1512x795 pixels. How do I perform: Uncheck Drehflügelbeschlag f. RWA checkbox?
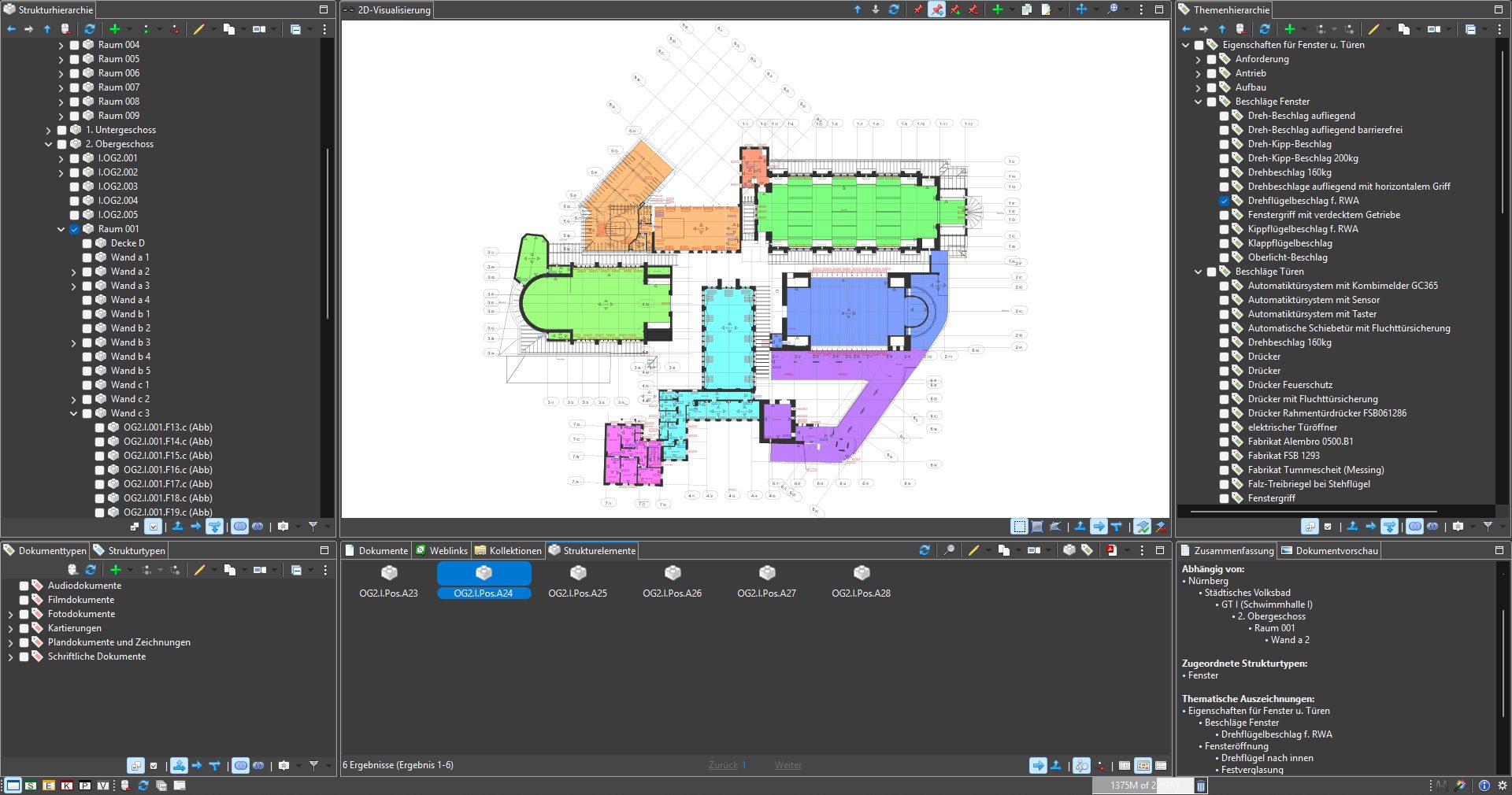point(1224,201)
